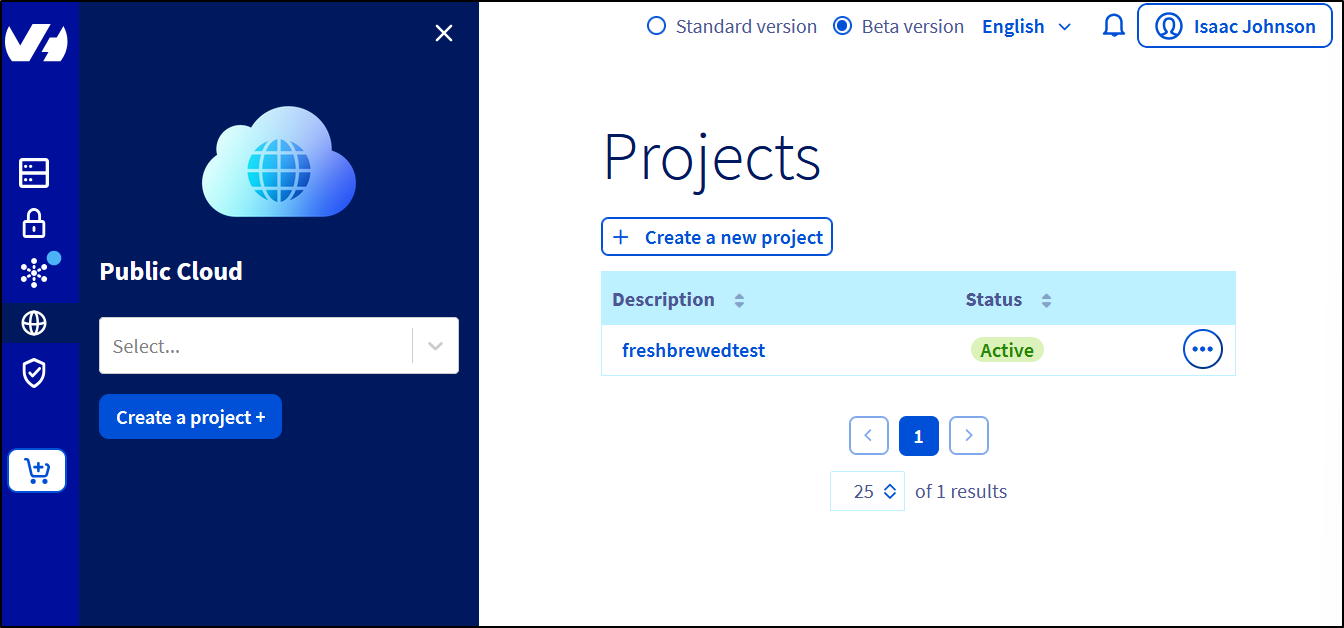
Task: Open the shopping cart icon
Action: (x=37, y=470)
